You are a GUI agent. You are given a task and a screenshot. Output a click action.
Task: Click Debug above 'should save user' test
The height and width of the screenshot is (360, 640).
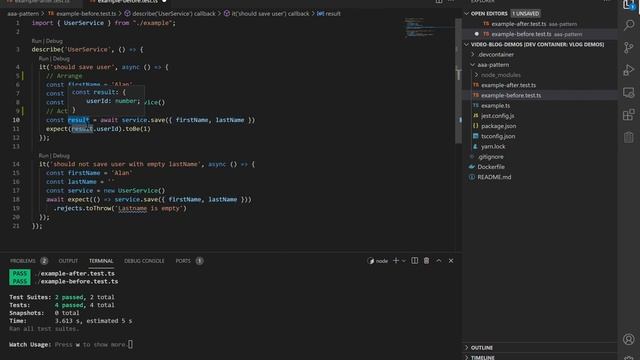click(61, 58)
